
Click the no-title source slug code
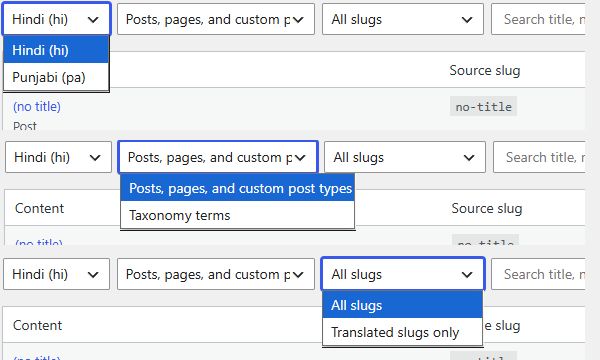pos(483,106)
